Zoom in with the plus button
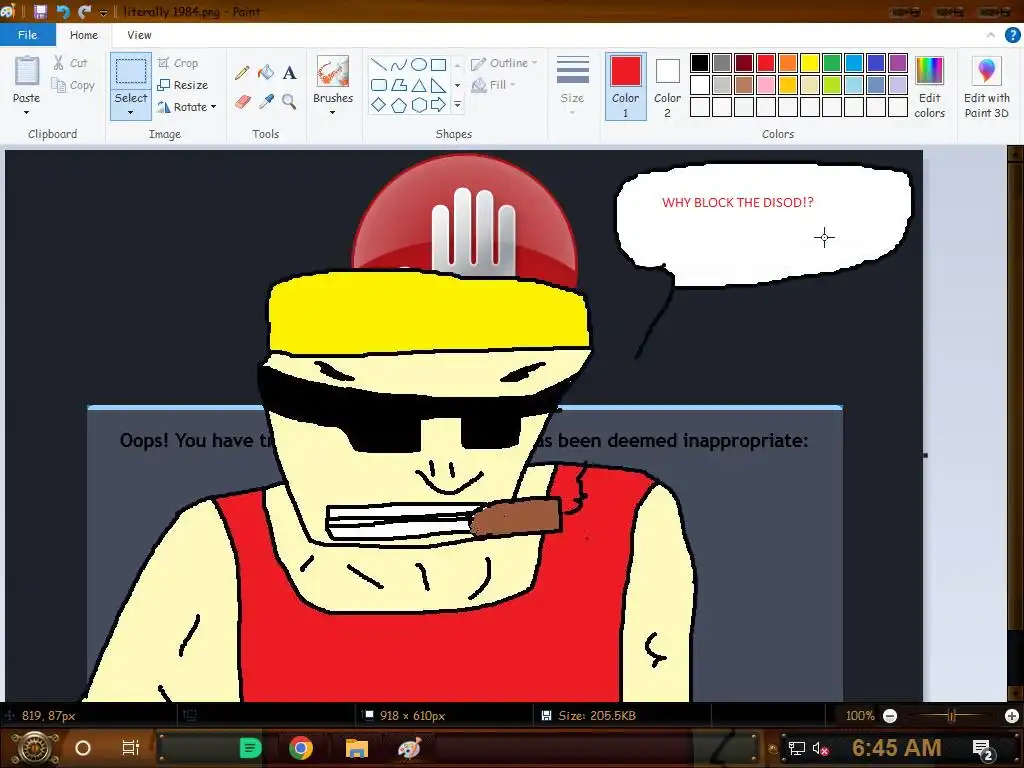 tap(1012, 716)
